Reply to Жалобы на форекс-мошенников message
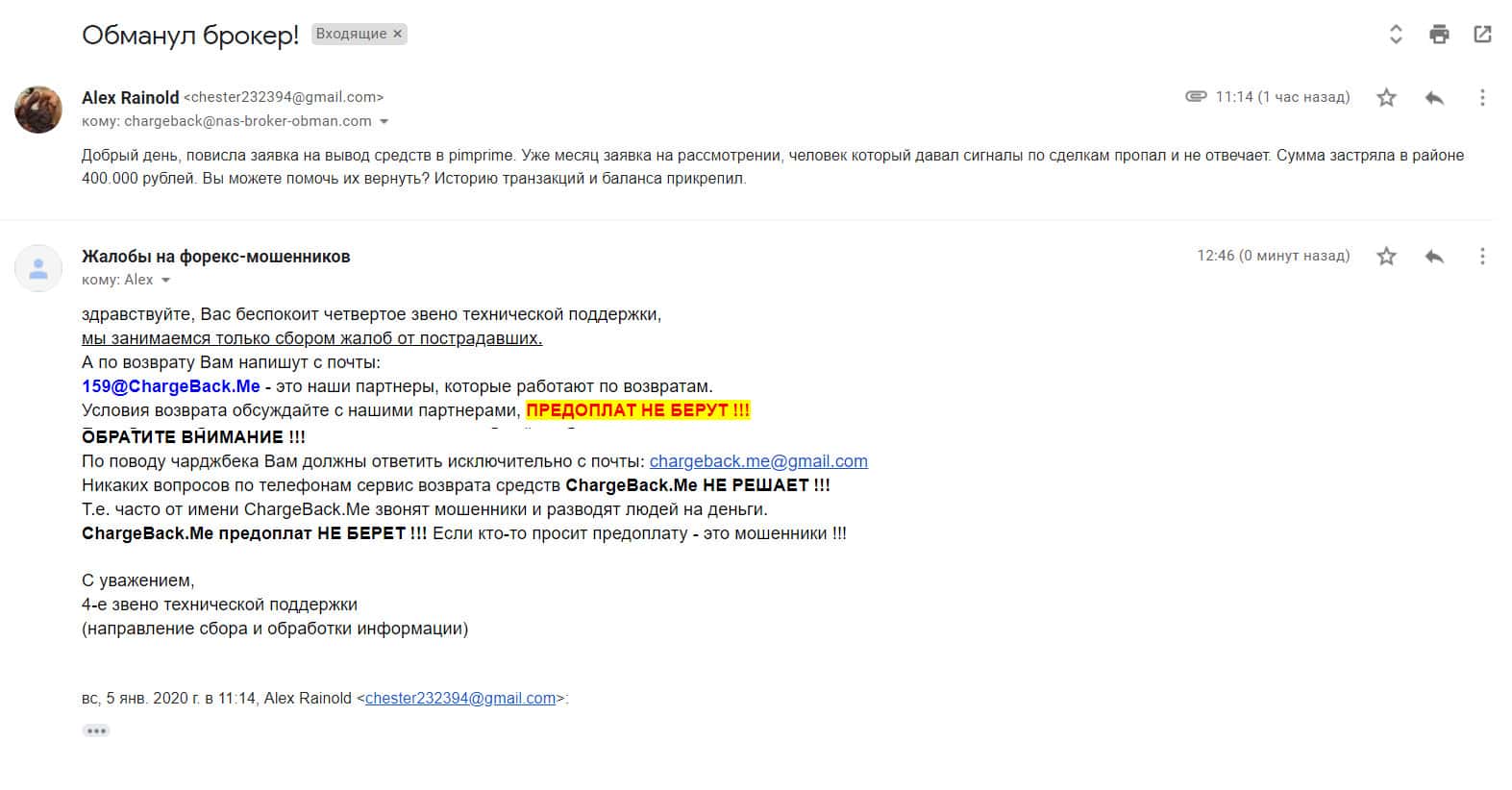The width and height of the screenshot is (1512, 790). point(1434,256)
